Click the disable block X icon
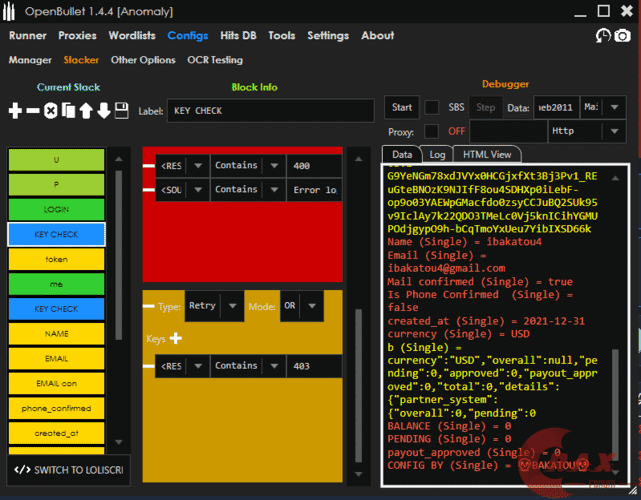This screenshot has height=500, width=641. coord(51,111)
